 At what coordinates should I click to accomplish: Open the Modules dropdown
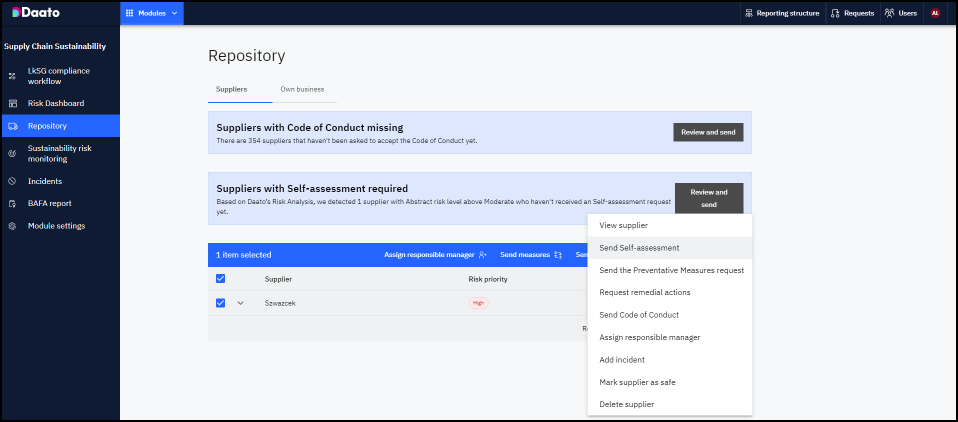(152, 13)
